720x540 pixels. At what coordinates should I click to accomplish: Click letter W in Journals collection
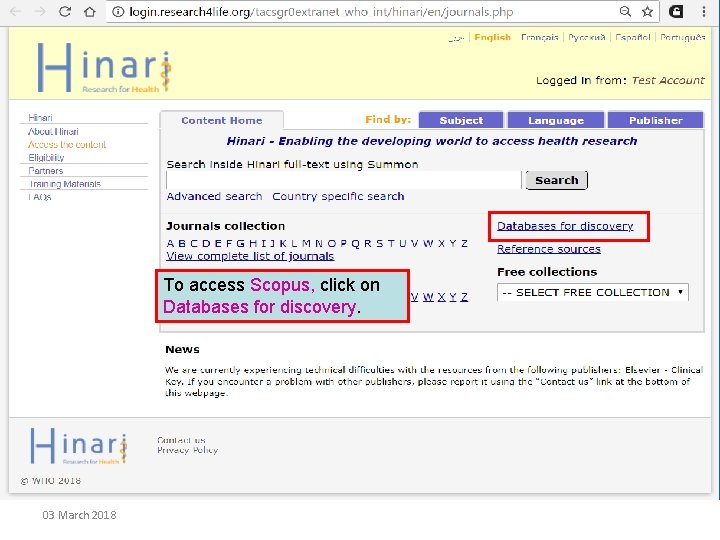(428, 243)
